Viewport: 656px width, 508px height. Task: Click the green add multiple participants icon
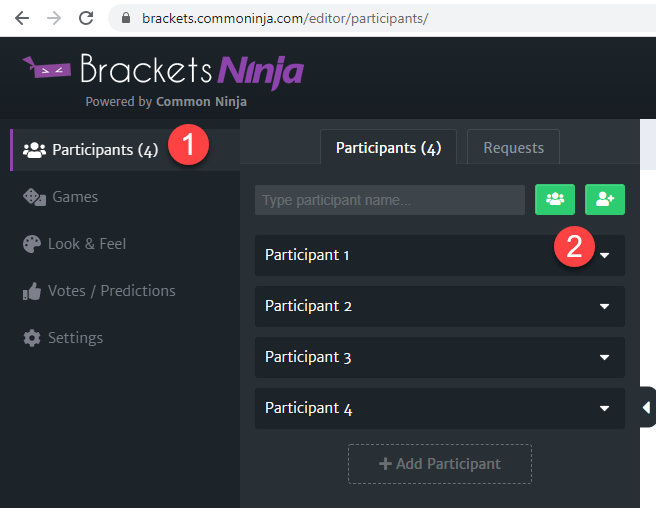555,199
